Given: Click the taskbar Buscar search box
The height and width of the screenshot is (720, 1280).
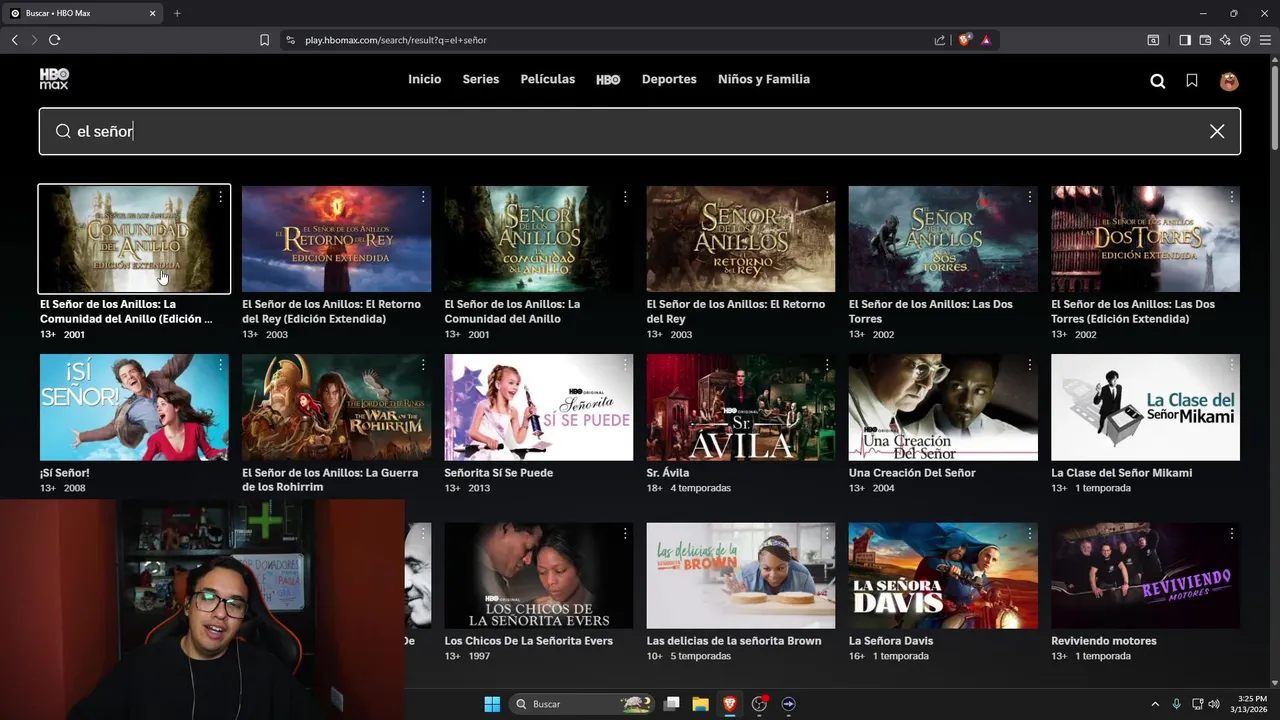Looking at the screenshot, I should (583, 704).
